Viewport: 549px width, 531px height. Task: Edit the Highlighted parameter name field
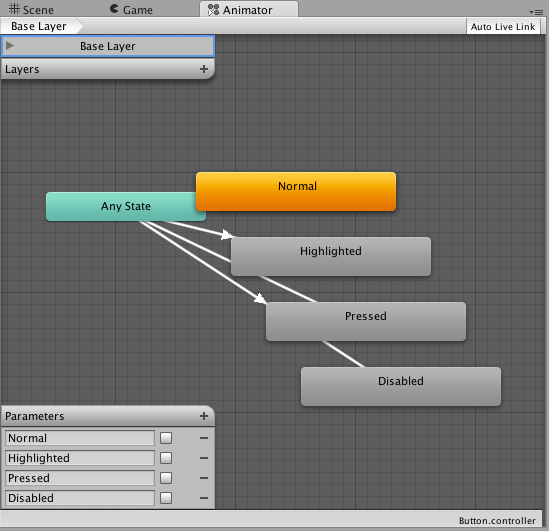click(80, 458)
